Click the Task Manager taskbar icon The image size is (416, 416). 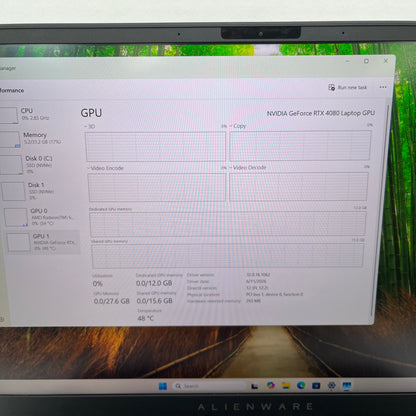click(347, 386)
